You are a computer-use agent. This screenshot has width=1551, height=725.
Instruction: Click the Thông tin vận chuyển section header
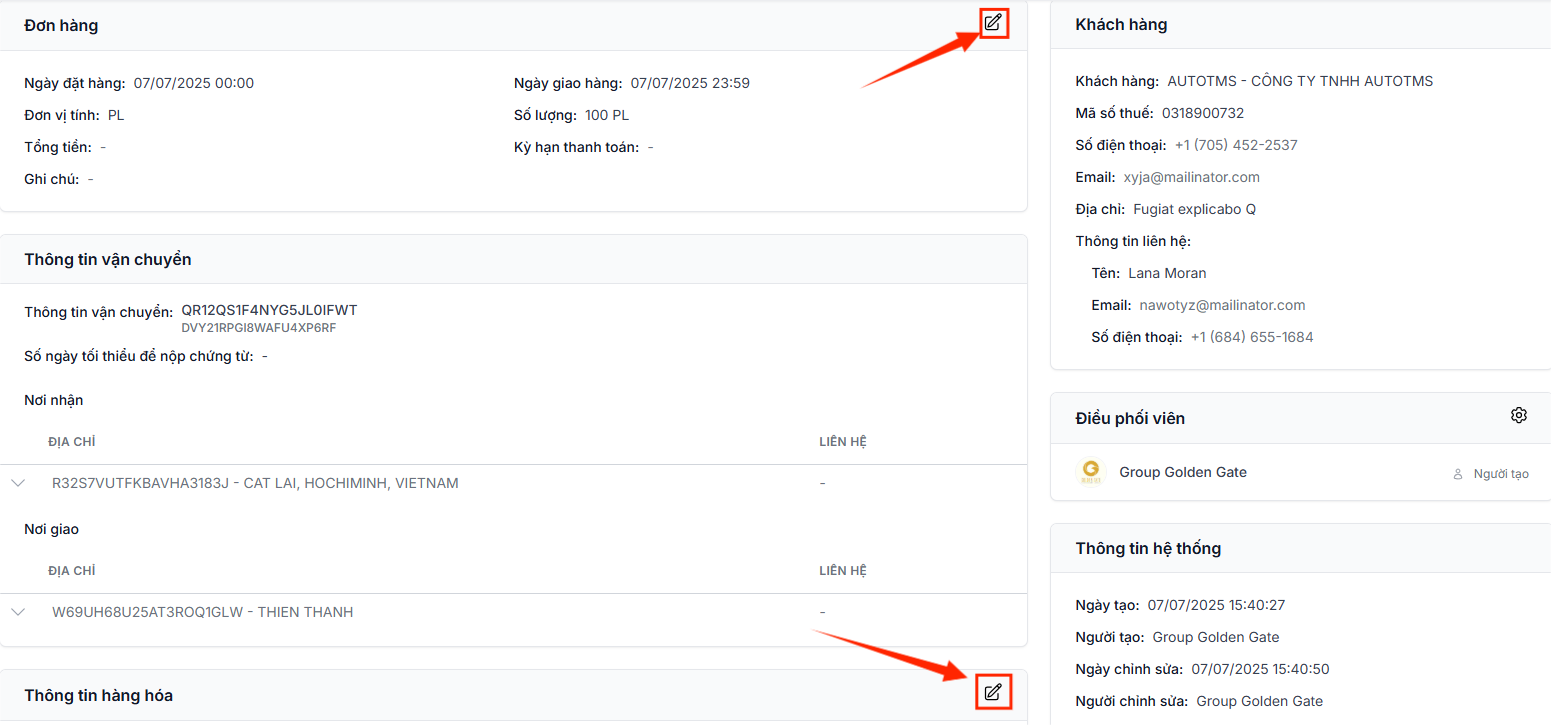click(x=108, y=259)
